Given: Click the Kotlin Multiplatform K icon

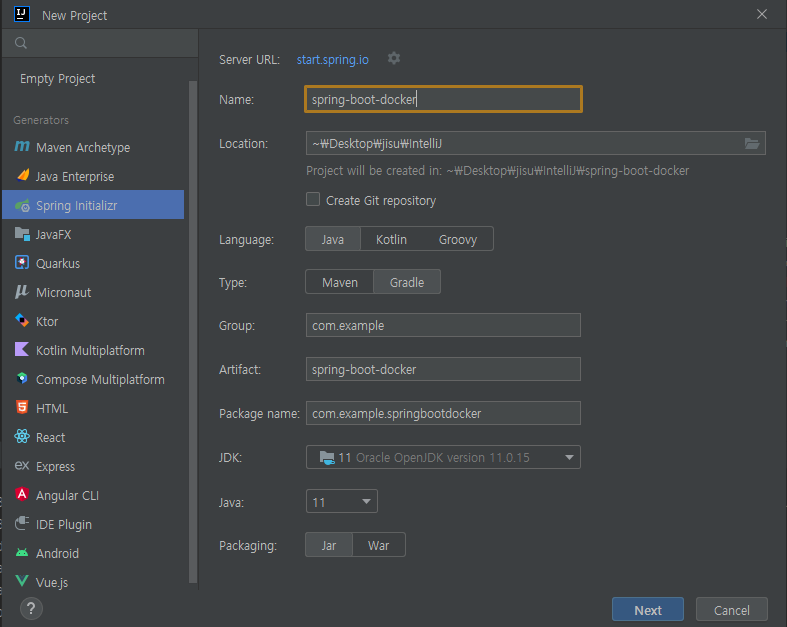Looking at the screenshot, I should 22,349.
